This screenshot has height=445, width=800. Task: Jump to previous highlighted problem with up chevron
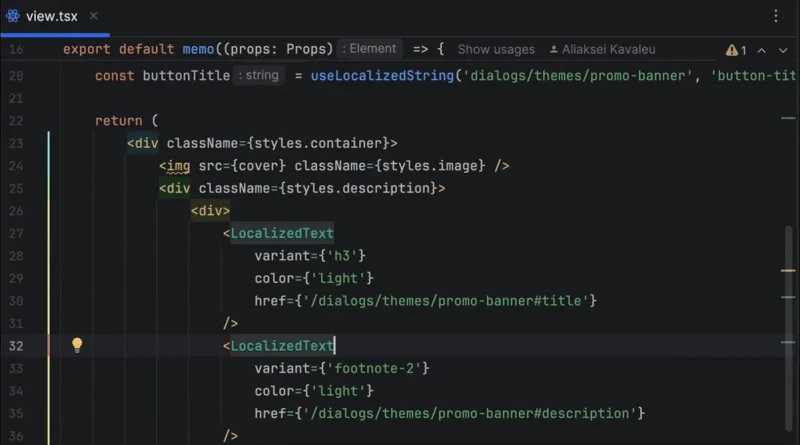760,49
